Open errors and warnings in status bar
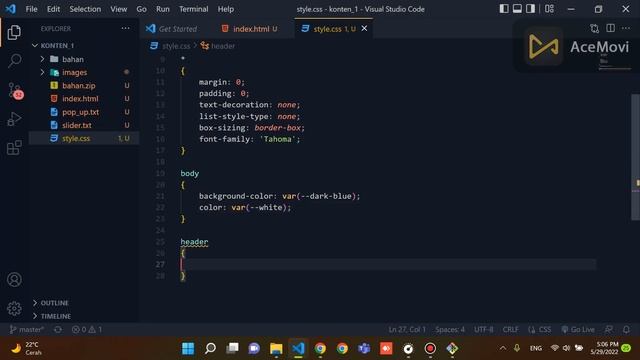 (87, 329)
